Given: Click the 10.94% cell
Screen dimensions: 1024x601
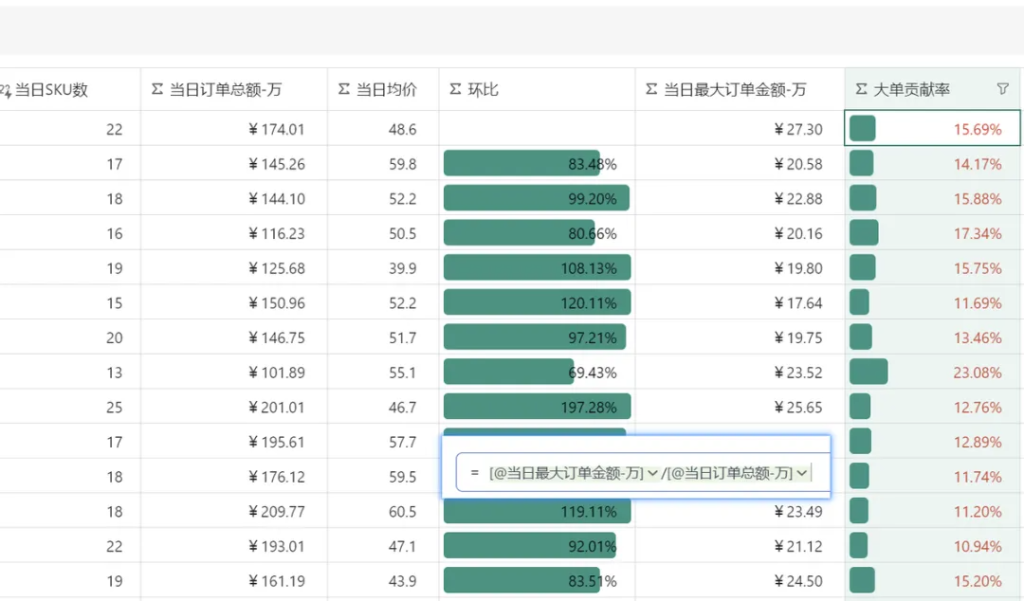Looking at the screenshot, I should 933,545.
